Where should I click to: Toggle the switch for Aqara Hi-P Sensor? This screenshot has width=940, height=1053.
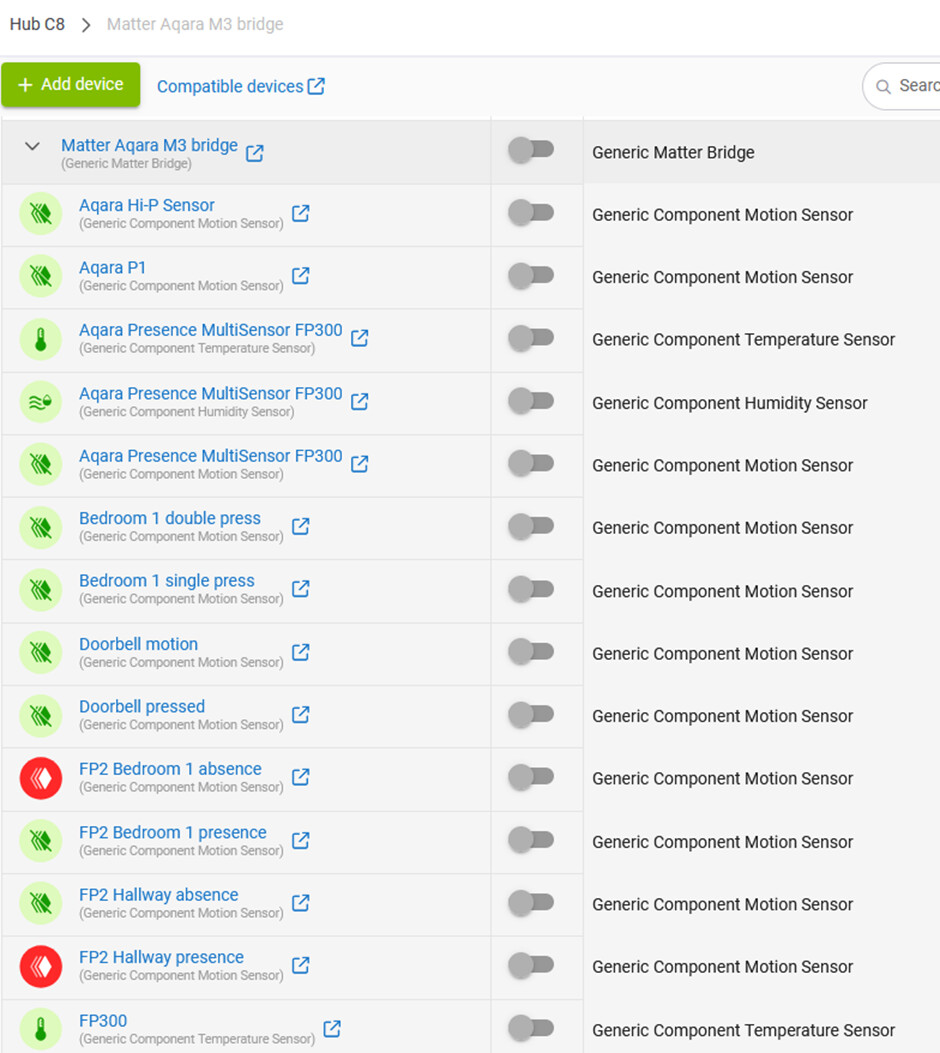tap(531, 212)
